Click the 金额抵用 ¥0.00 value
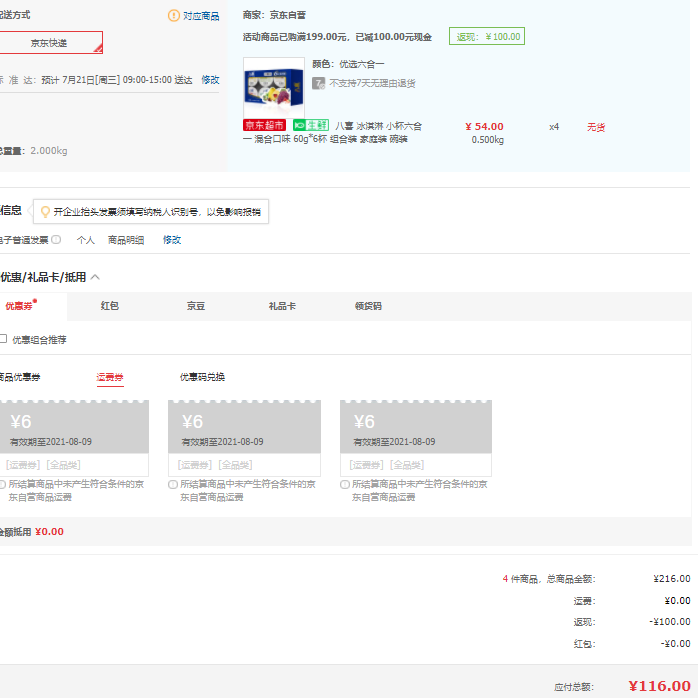 coord(49,532)
